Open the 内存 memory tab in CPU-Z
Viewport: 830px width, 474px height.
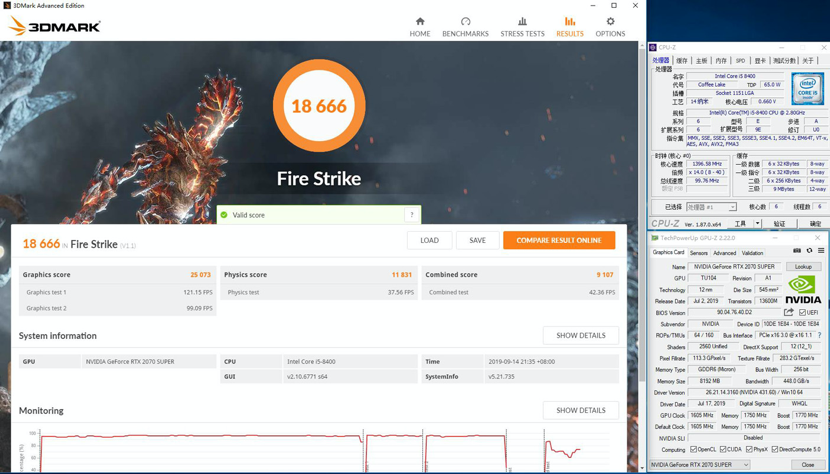point(721,61)
